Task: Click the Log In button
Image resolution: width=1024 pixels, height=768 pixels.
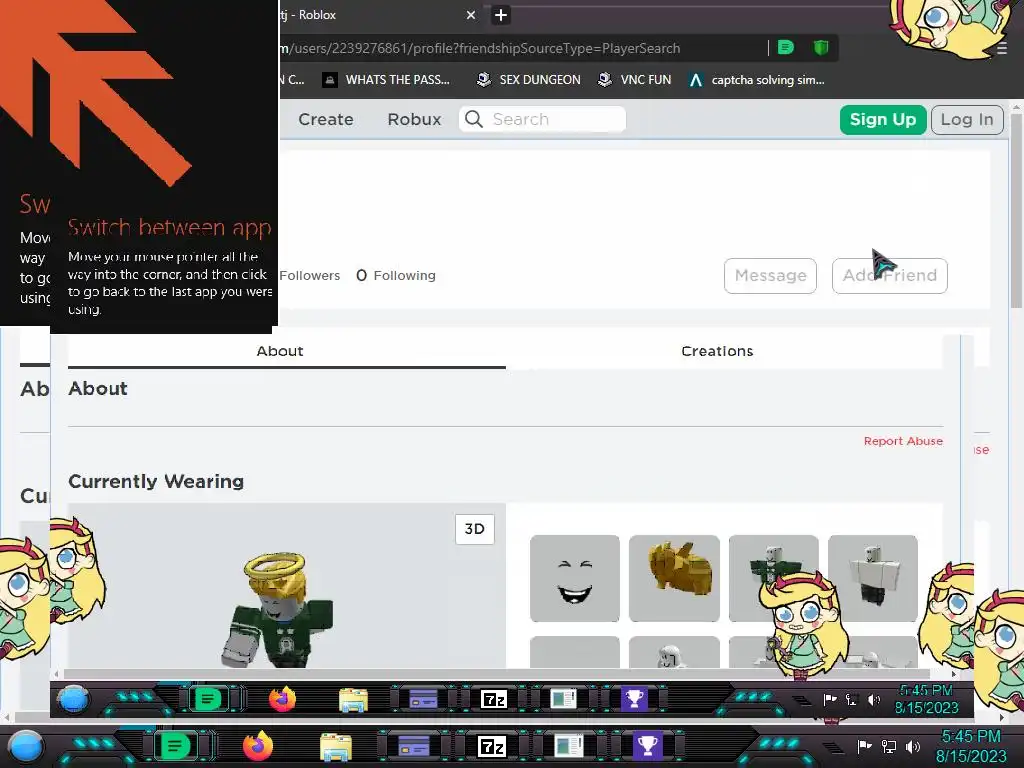Action: coord(967,120)
